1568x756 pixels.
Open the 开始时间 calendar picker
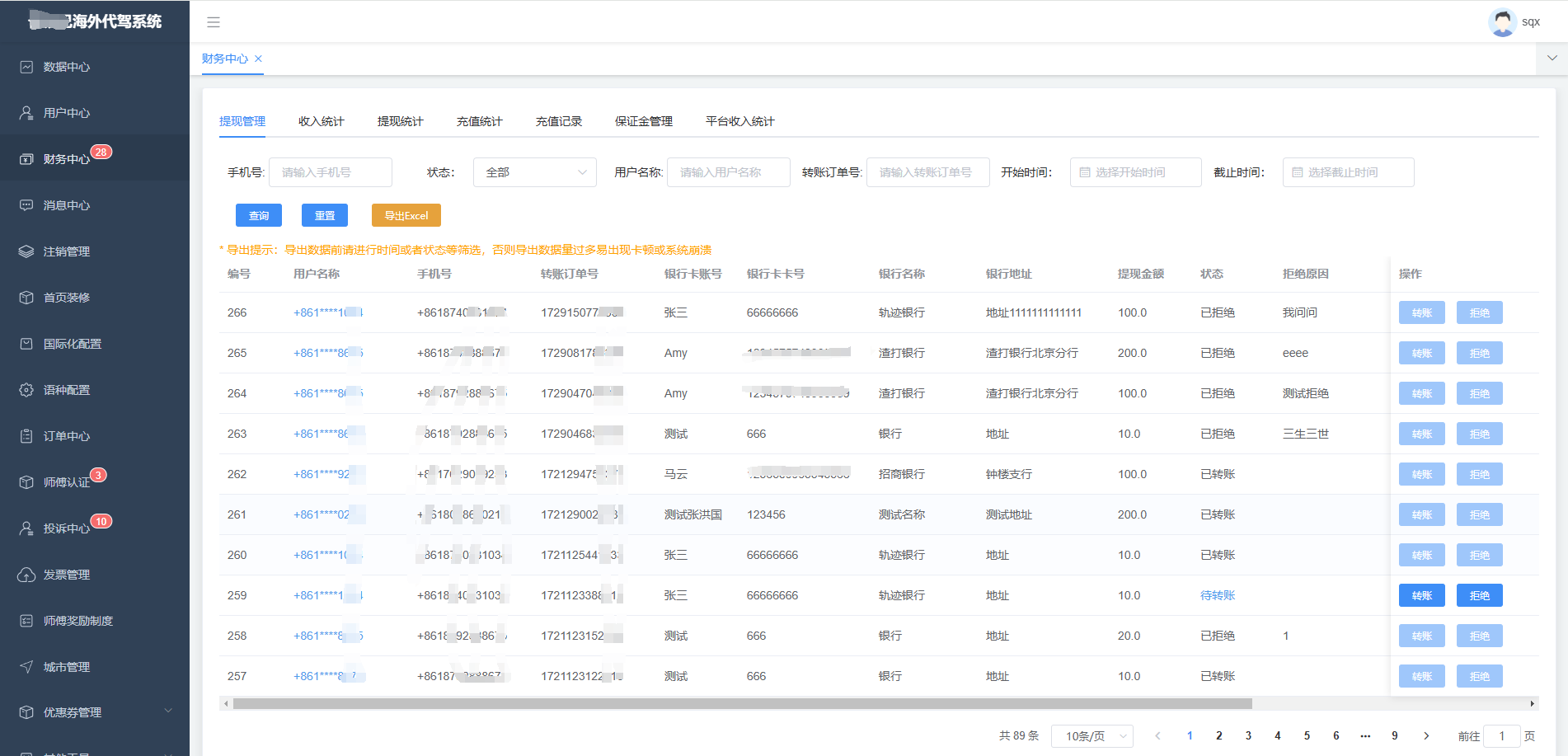(x=1135, y=171)
